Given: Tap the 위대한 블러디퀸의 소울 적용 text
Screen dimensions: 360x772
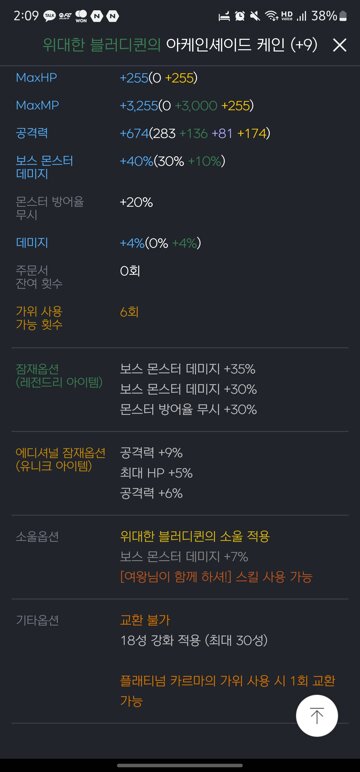Looking at the screenshot, I should coord(195,536).
